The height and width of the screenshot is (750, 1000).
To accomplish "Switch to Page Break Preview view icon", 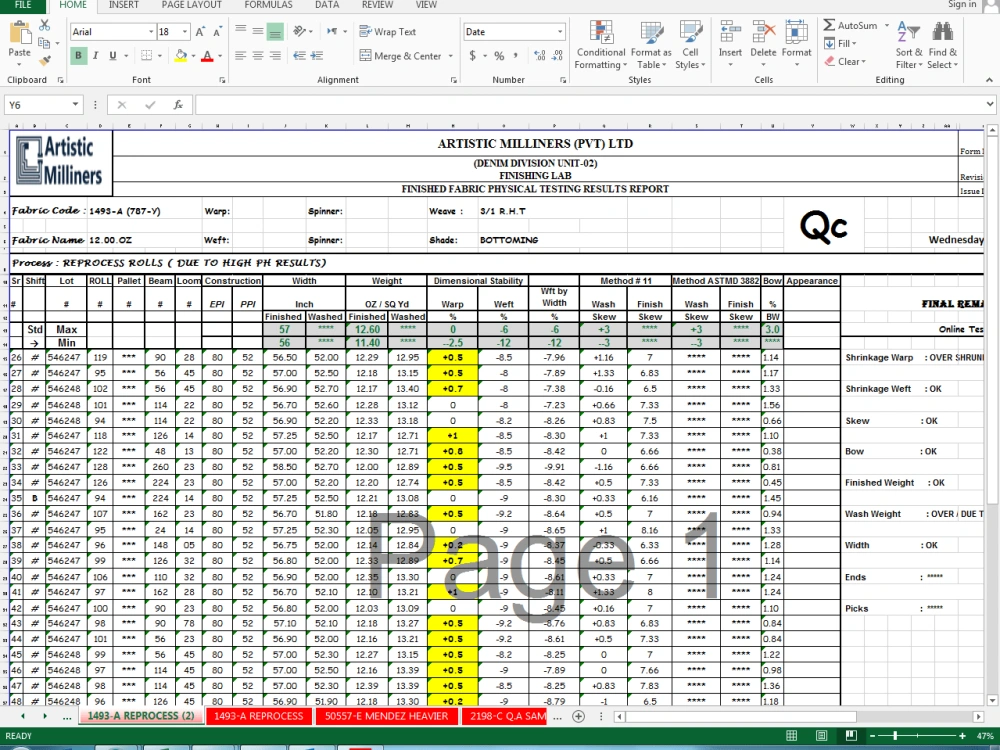I will point(851,736).
